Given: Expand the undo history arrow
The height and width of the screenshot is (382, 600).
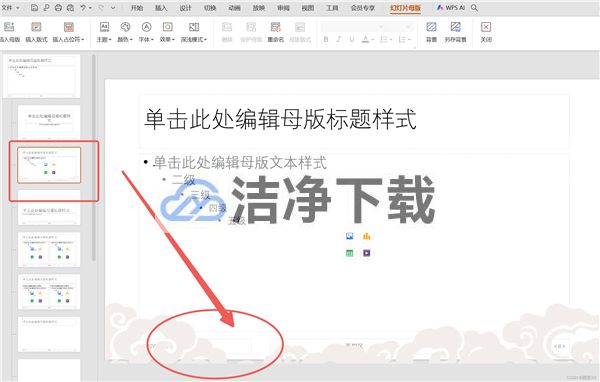Looking at the screenshot, I should 90,8.
